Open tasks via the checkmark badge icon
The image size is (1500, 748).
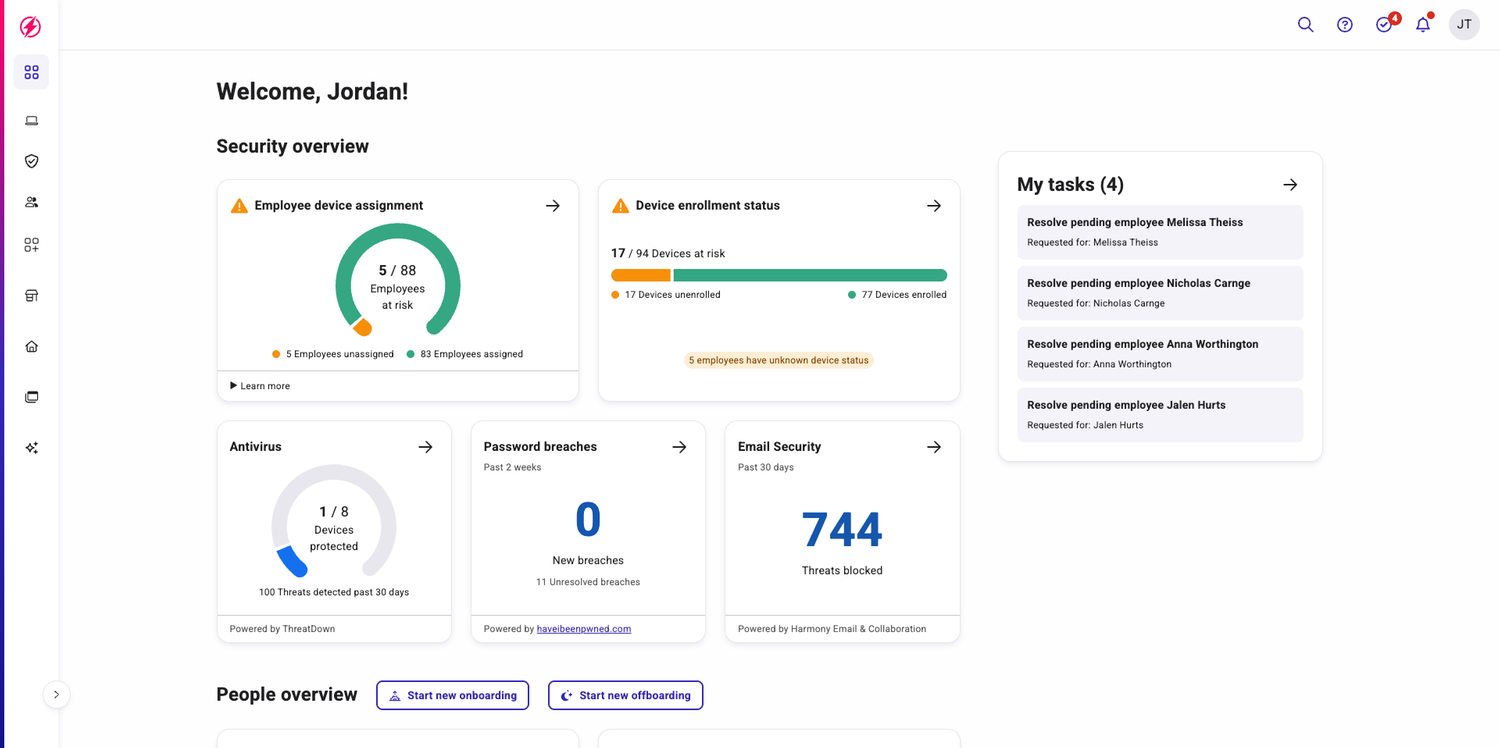point(1384,25)
